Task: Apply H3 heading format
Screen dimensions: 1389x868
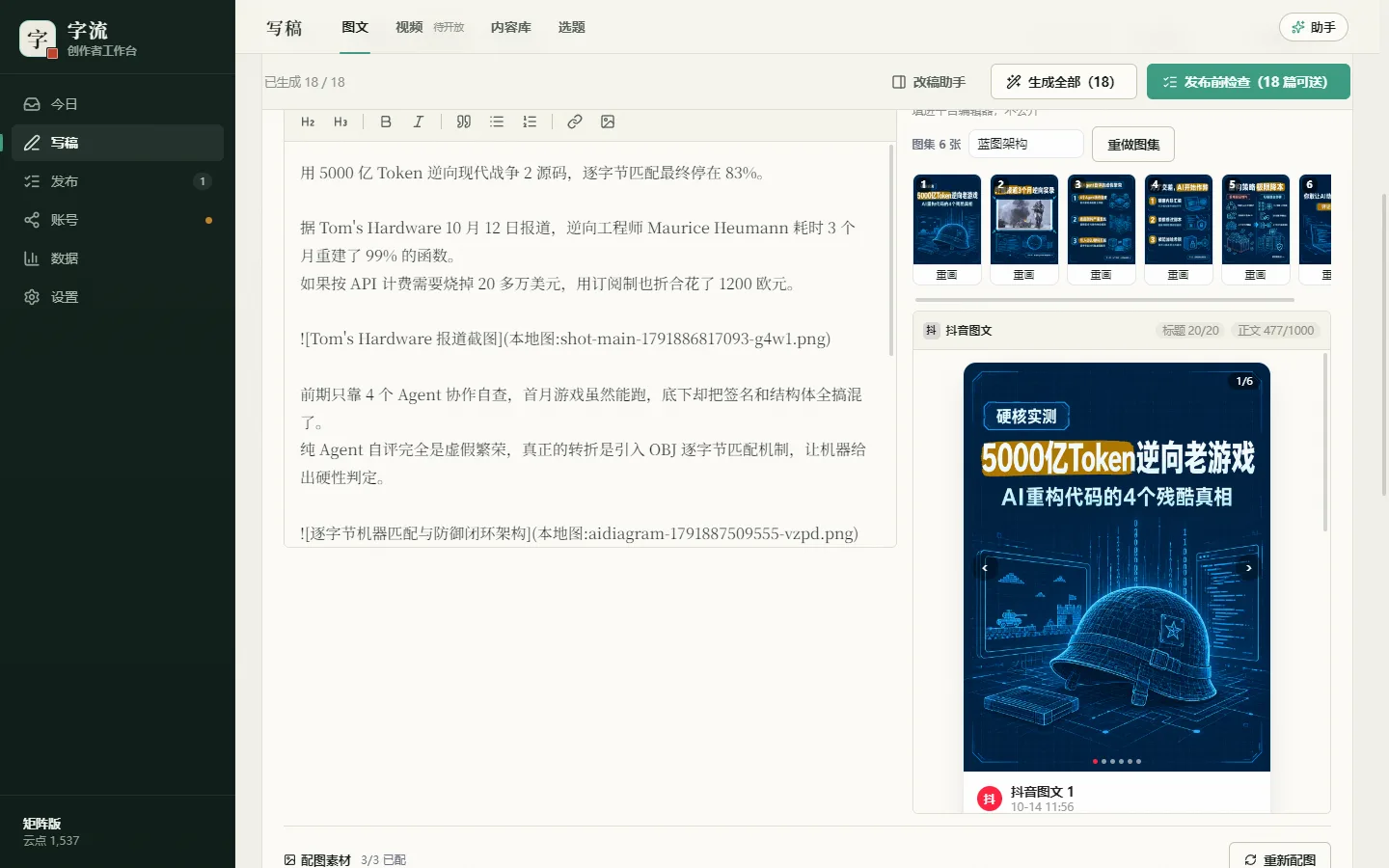Action: tap(340, 122)
